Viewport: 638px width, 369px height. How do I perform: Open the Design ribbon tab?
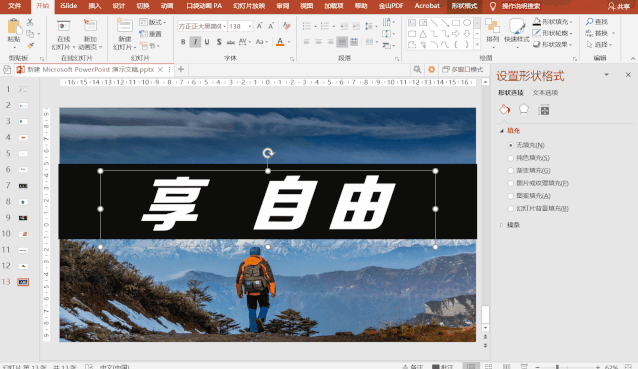click(x=118, y=6)
